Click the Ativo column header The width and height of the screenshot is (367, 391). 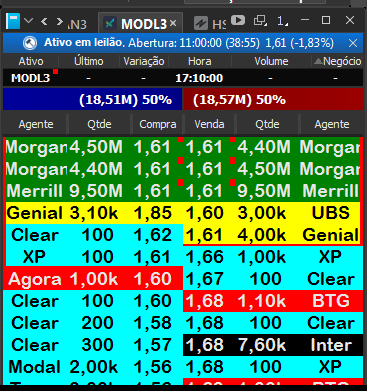[x=31, y=61]
